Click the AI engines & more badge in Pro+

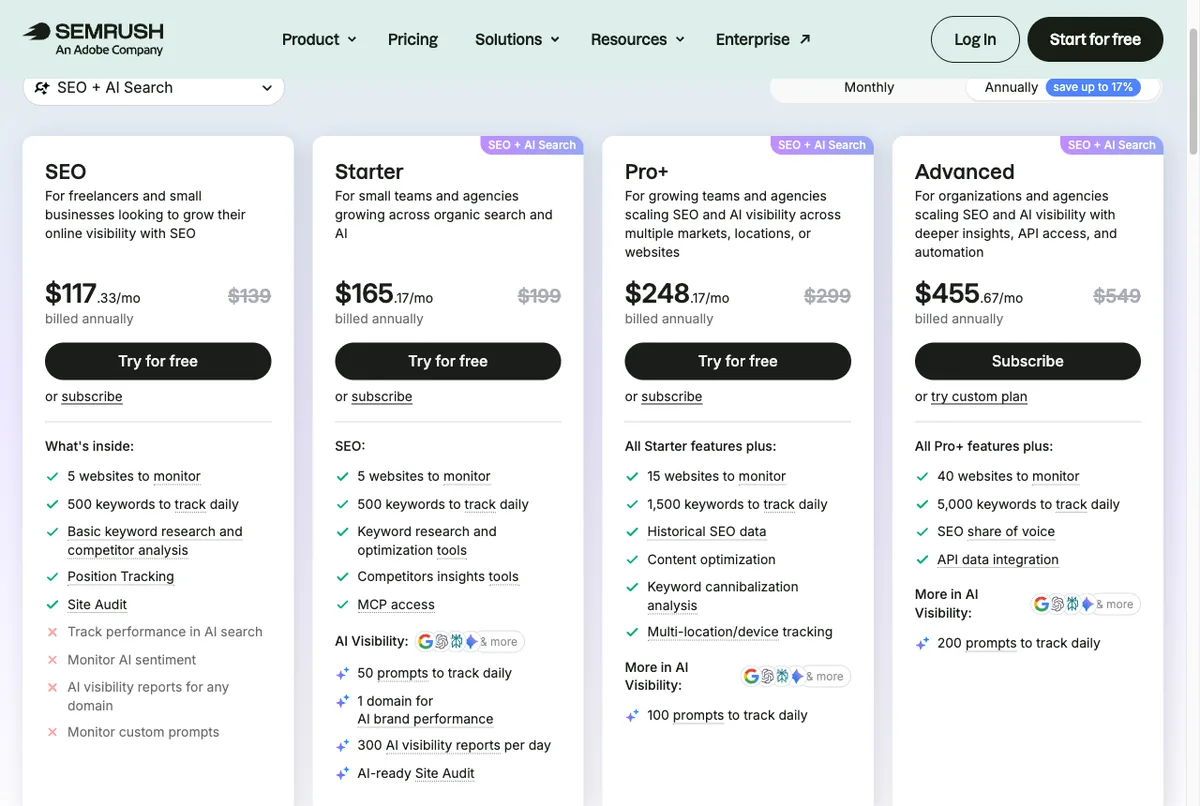point(795,677)
